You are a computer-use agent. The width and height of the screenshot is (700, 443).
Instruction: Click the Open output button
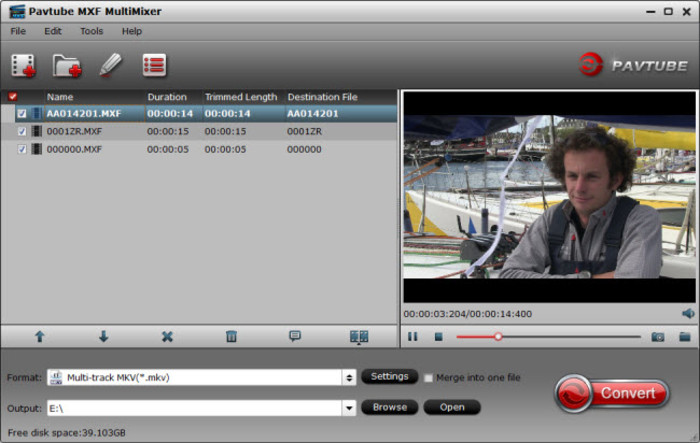452,407
